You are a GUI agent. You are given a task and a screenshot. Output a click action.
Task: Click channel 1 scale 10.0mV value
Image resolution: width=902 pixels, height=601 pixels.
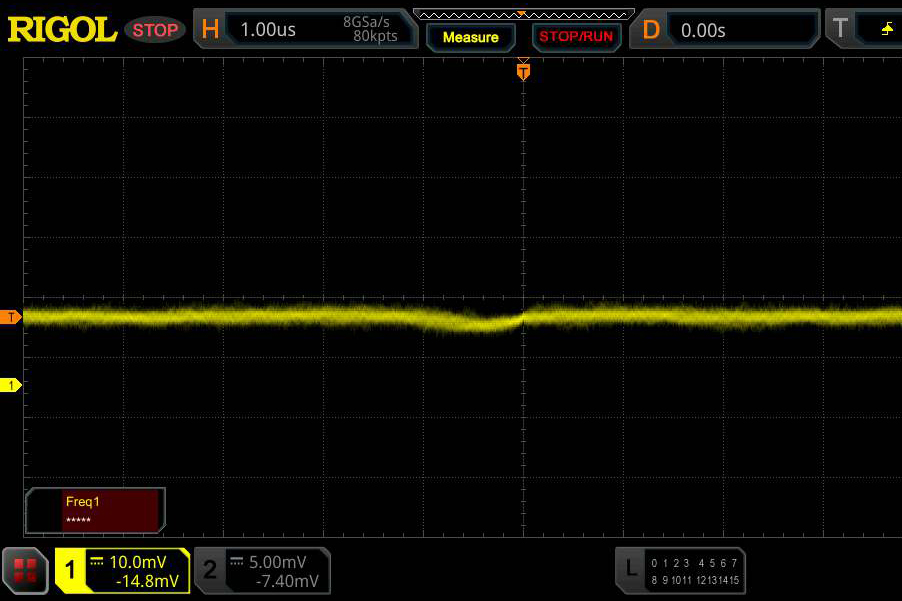coord(137,562)
